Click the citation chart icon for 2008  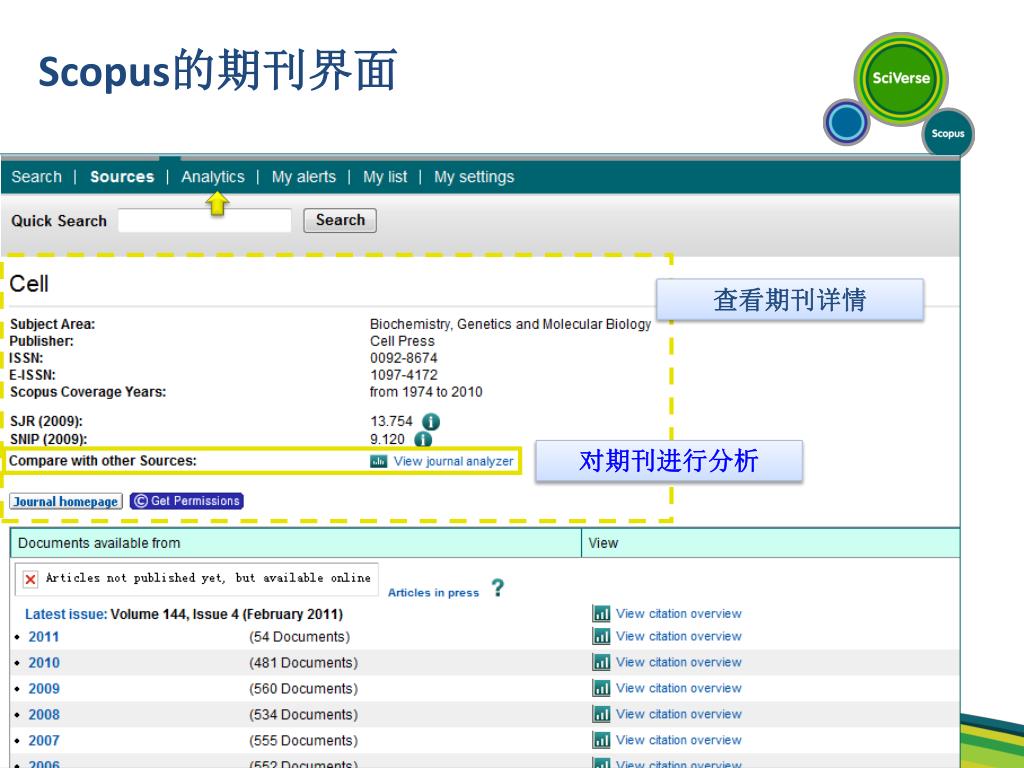pyautogui.click(x=601, y=714)
